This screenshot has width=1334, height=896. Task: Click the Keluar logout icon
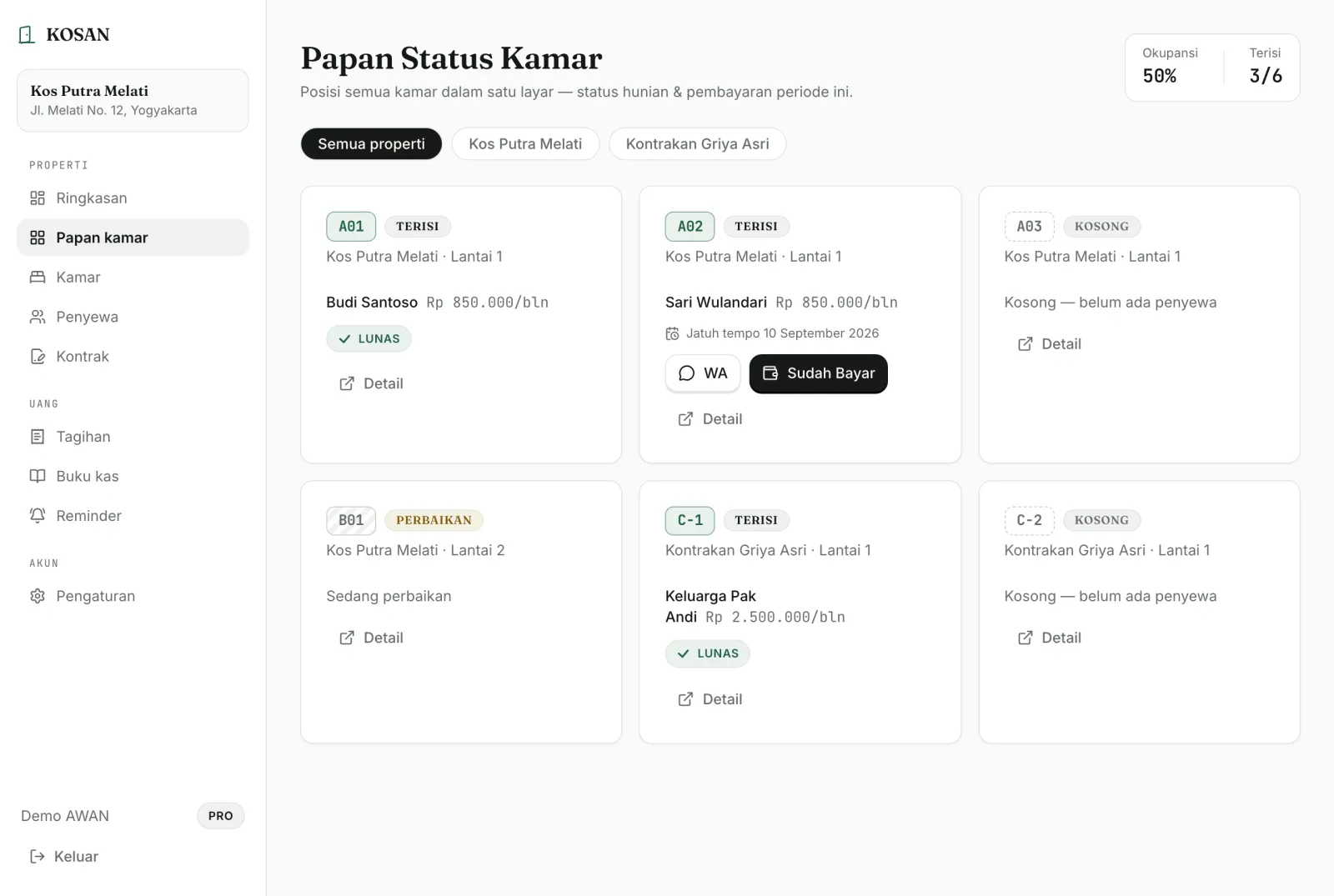(x=37, y=856)
